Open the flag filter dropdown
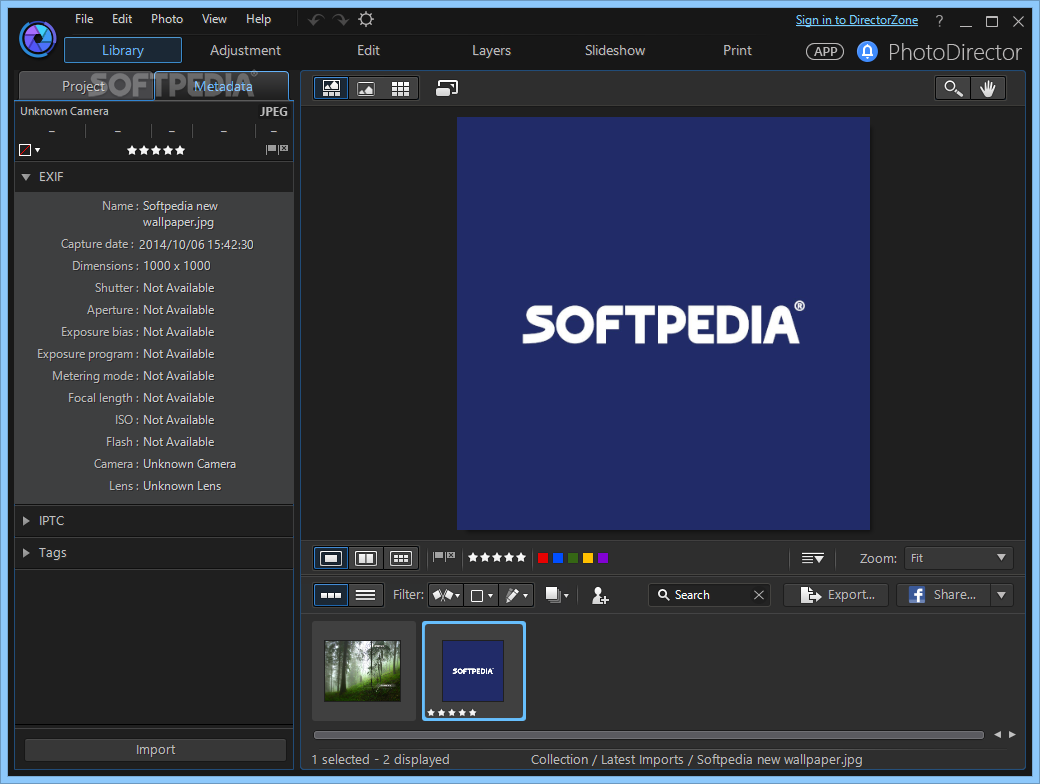1040x784 pixels. (x=446, y=595)
